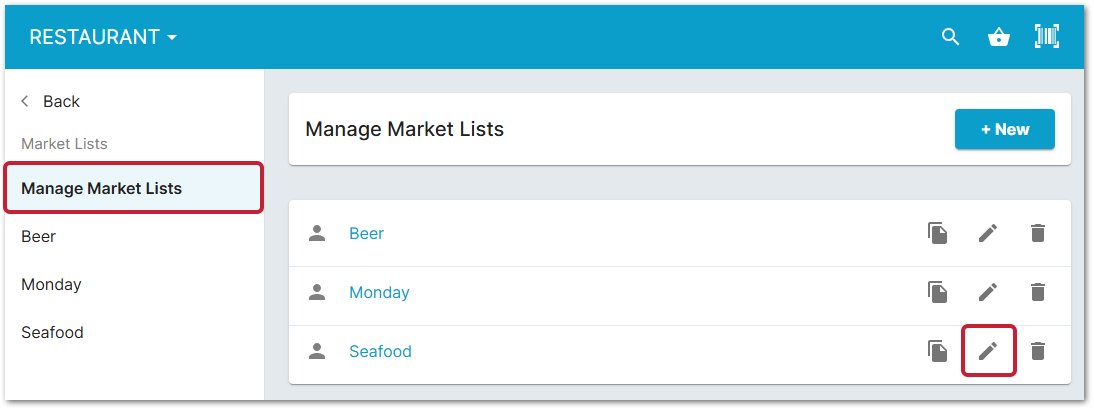Choose Monday from the sidebar
Screen dimensions: 1094x409
point(51,284)
